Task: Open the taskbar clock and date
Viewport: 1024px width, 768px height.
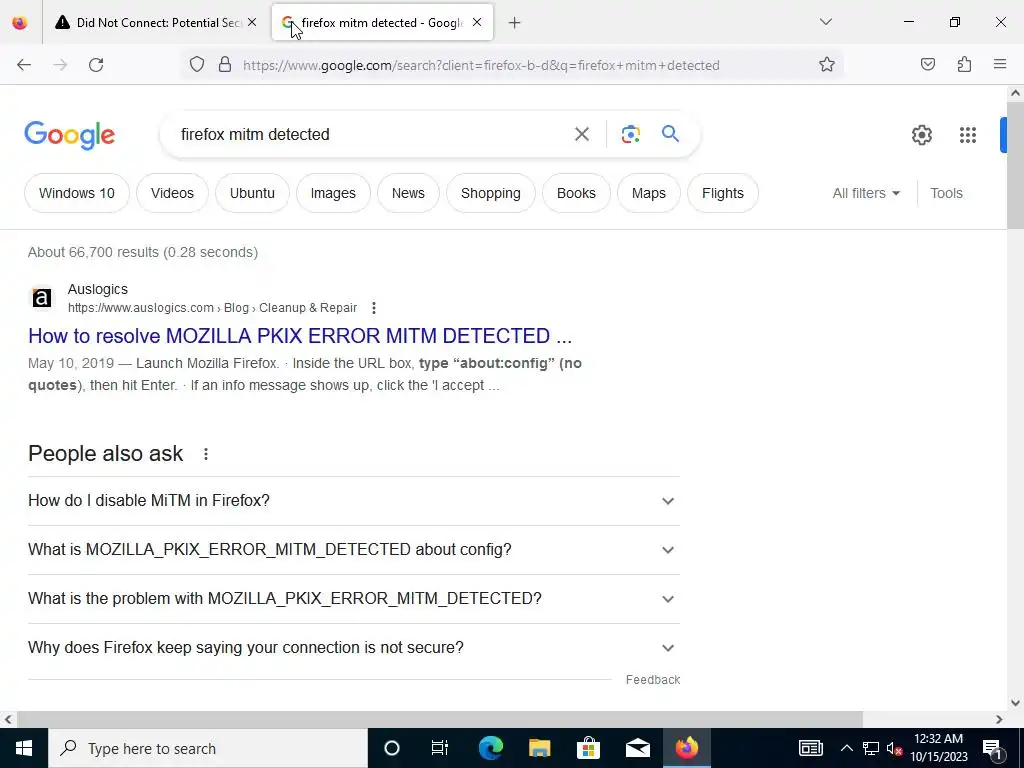Action: click(939, 748)
